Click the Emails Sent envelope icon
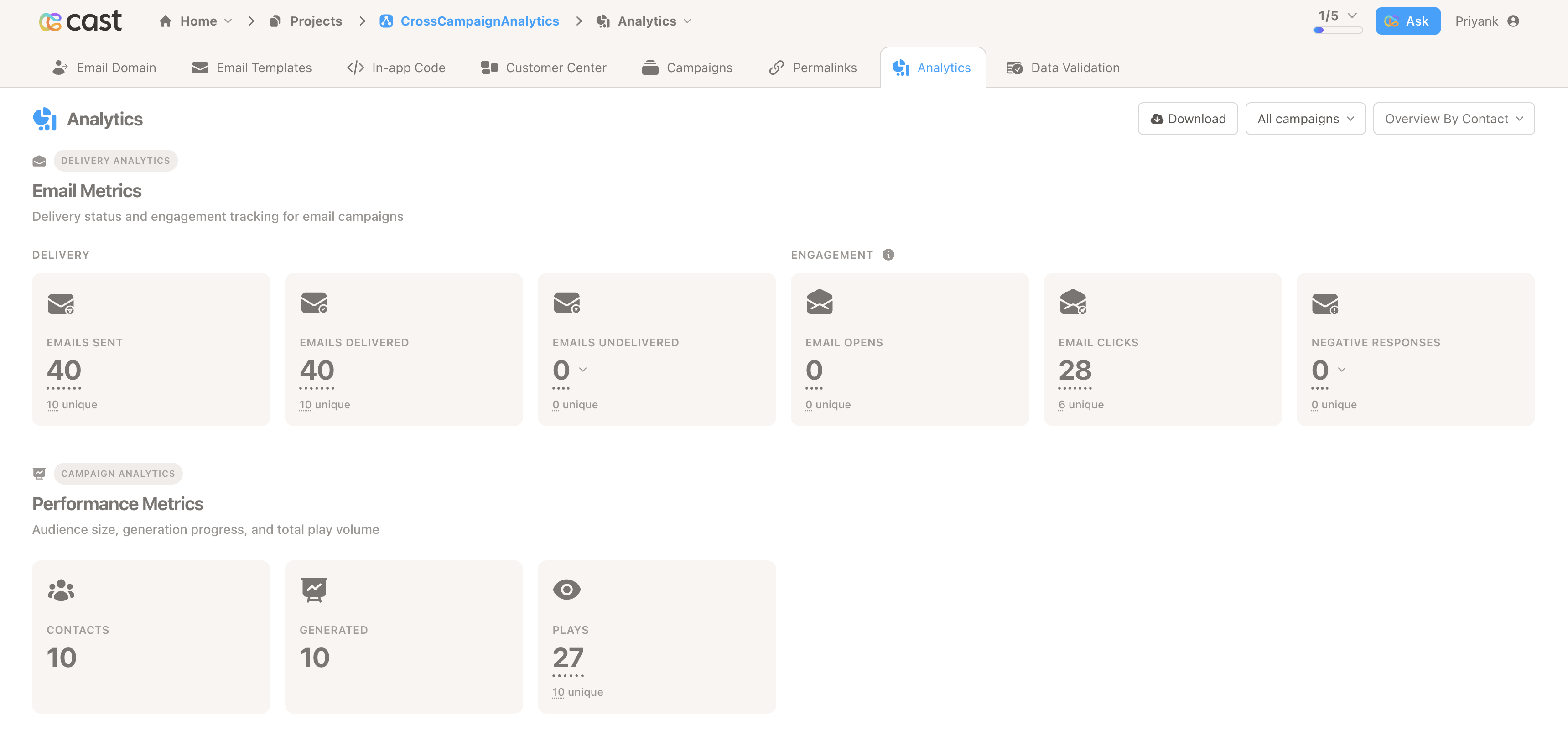 61,303
